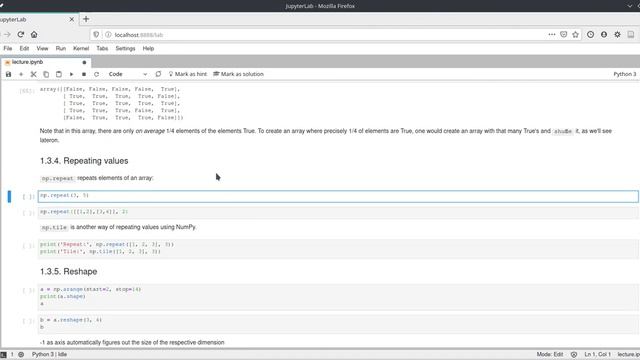Screen dimensions: 640x360
Task: Click the 1.3.5. Reshape heading
Action: pos(69,272)
